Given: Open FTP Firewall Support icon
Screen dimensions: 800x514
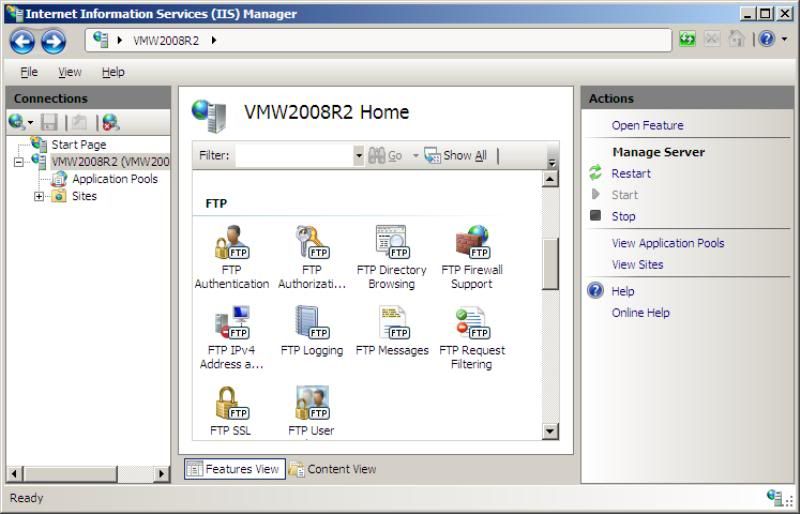Looking at the screenshot, I should pyautogui.click(x=471, y=242).
